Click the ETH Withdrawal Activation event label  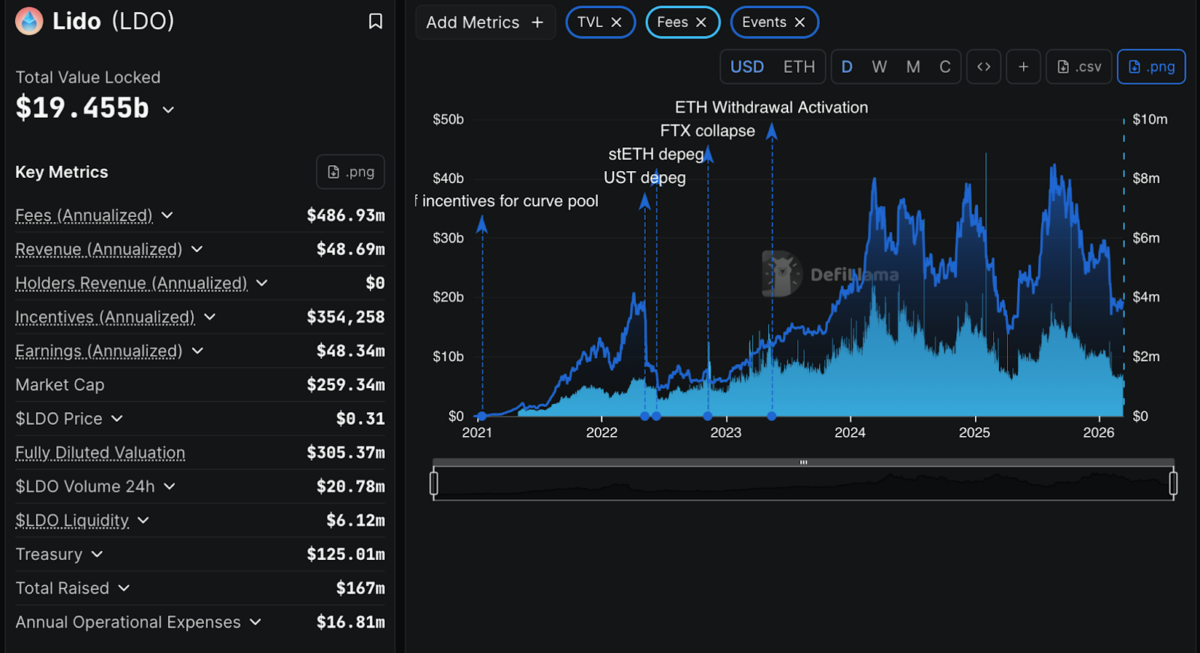[x=771, y=107]
